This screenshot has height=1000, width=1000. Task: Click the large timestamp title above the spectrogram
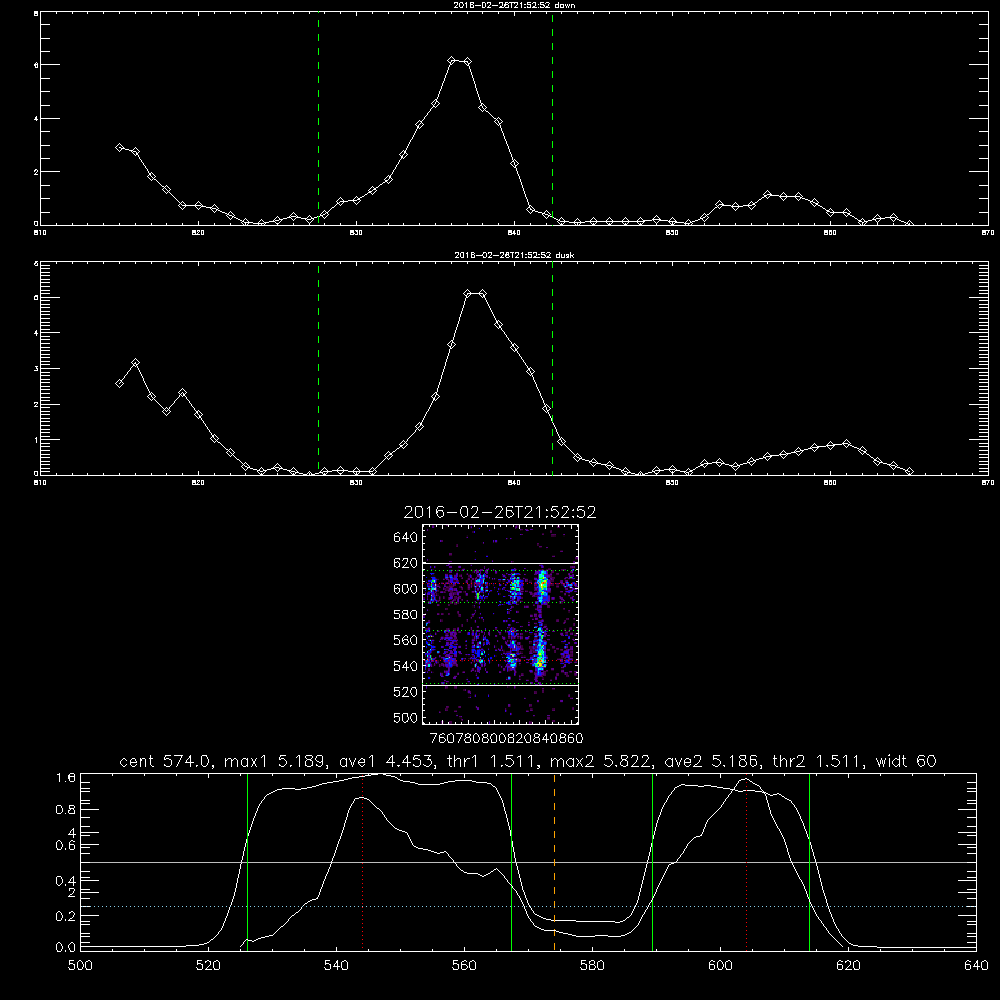point(500,512)
